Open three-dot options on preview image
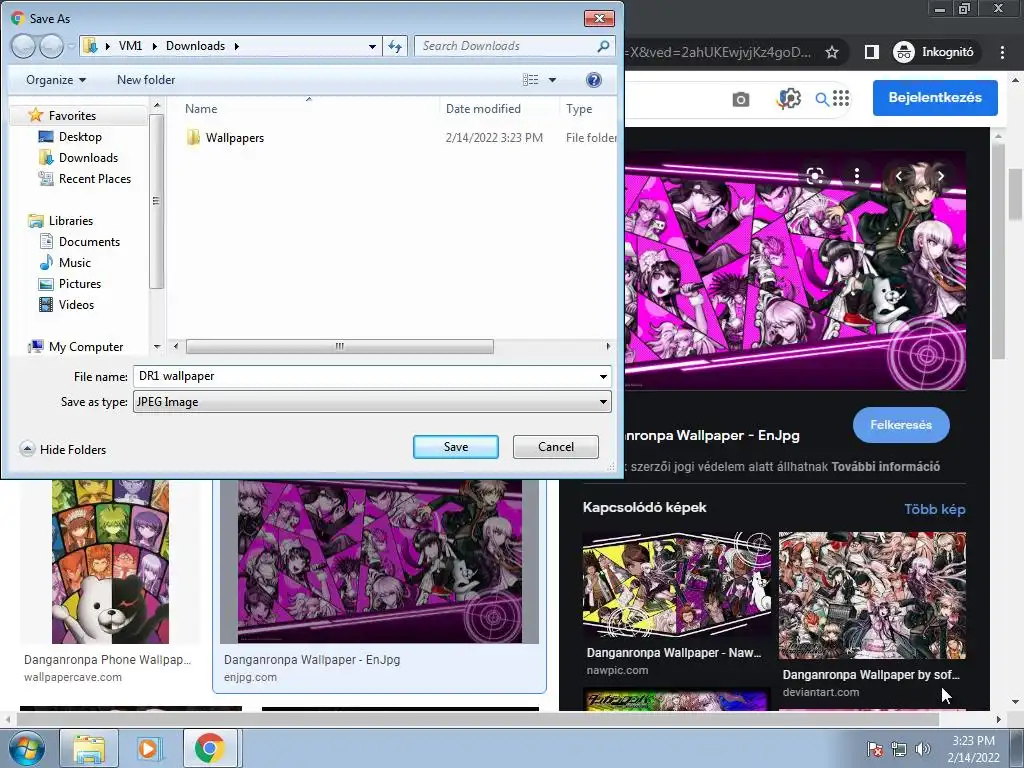 pyautogui.click(x=857, y=175)
